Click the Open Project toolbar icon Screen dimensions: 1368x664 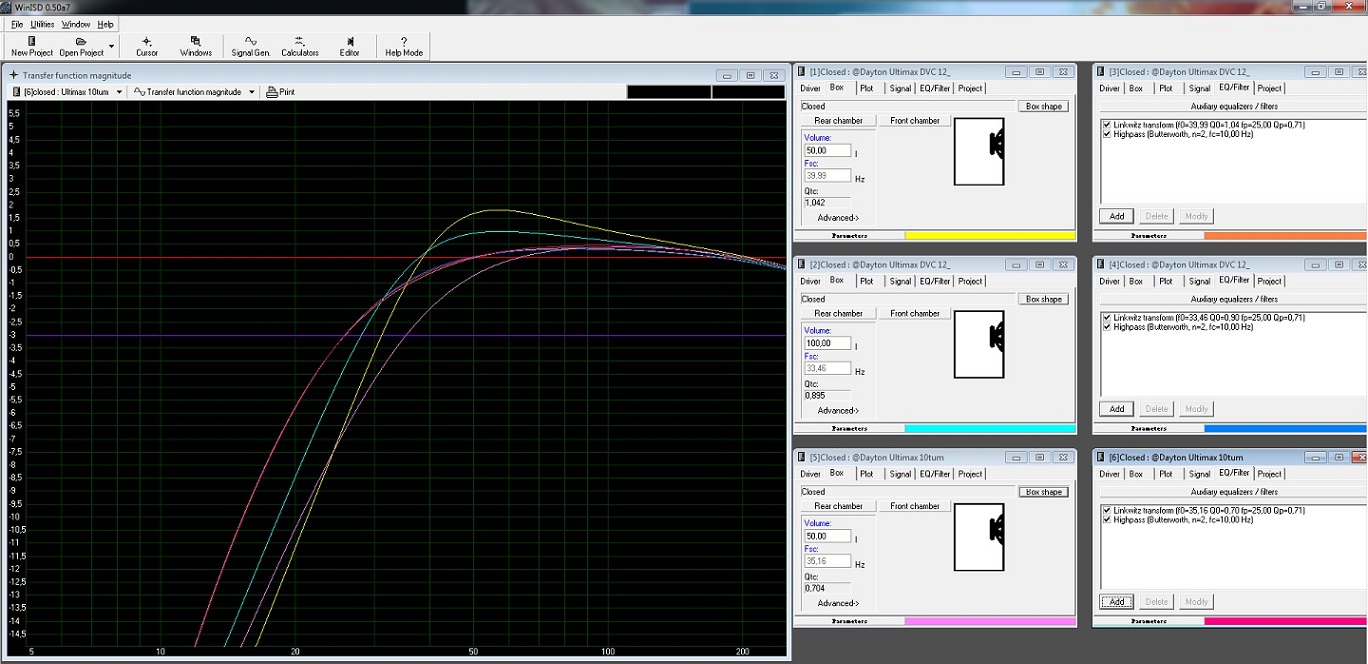pos(81,41)
